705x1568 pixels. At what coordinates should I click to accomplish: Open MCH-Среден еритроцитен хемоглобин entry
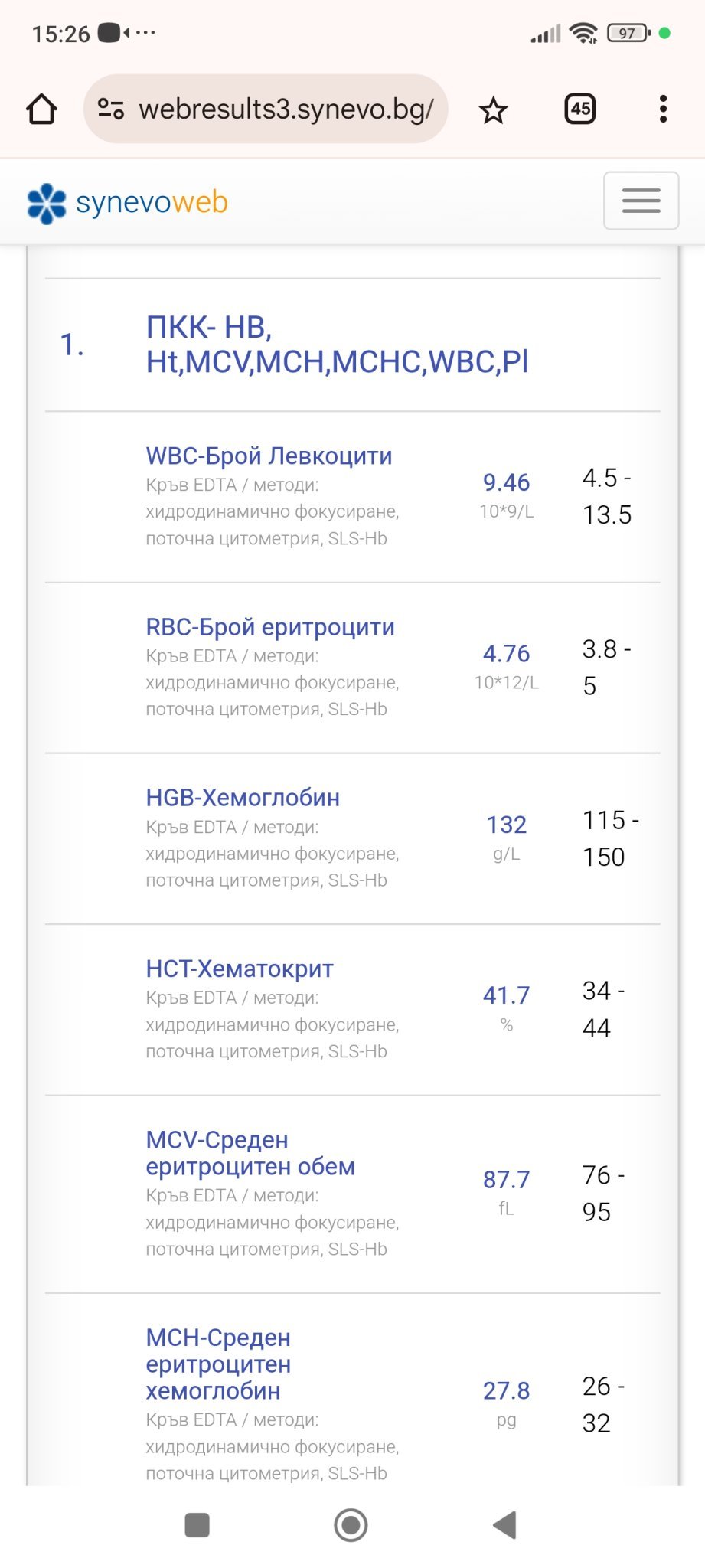218,1364
